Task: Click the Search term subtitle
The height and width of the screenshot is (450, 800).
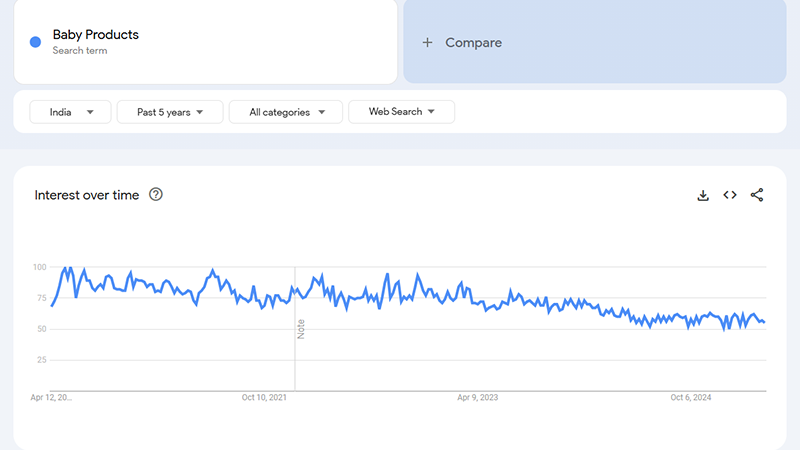Action: 80,51
